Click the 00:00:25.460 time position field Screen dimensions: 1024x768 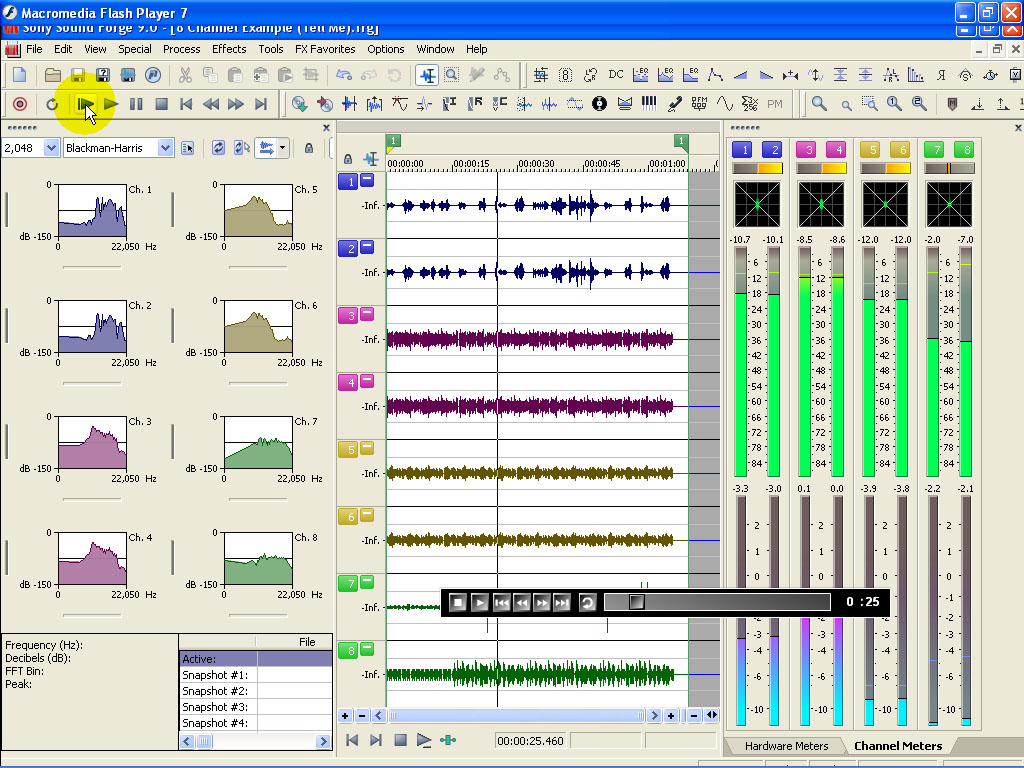(530, 741)
